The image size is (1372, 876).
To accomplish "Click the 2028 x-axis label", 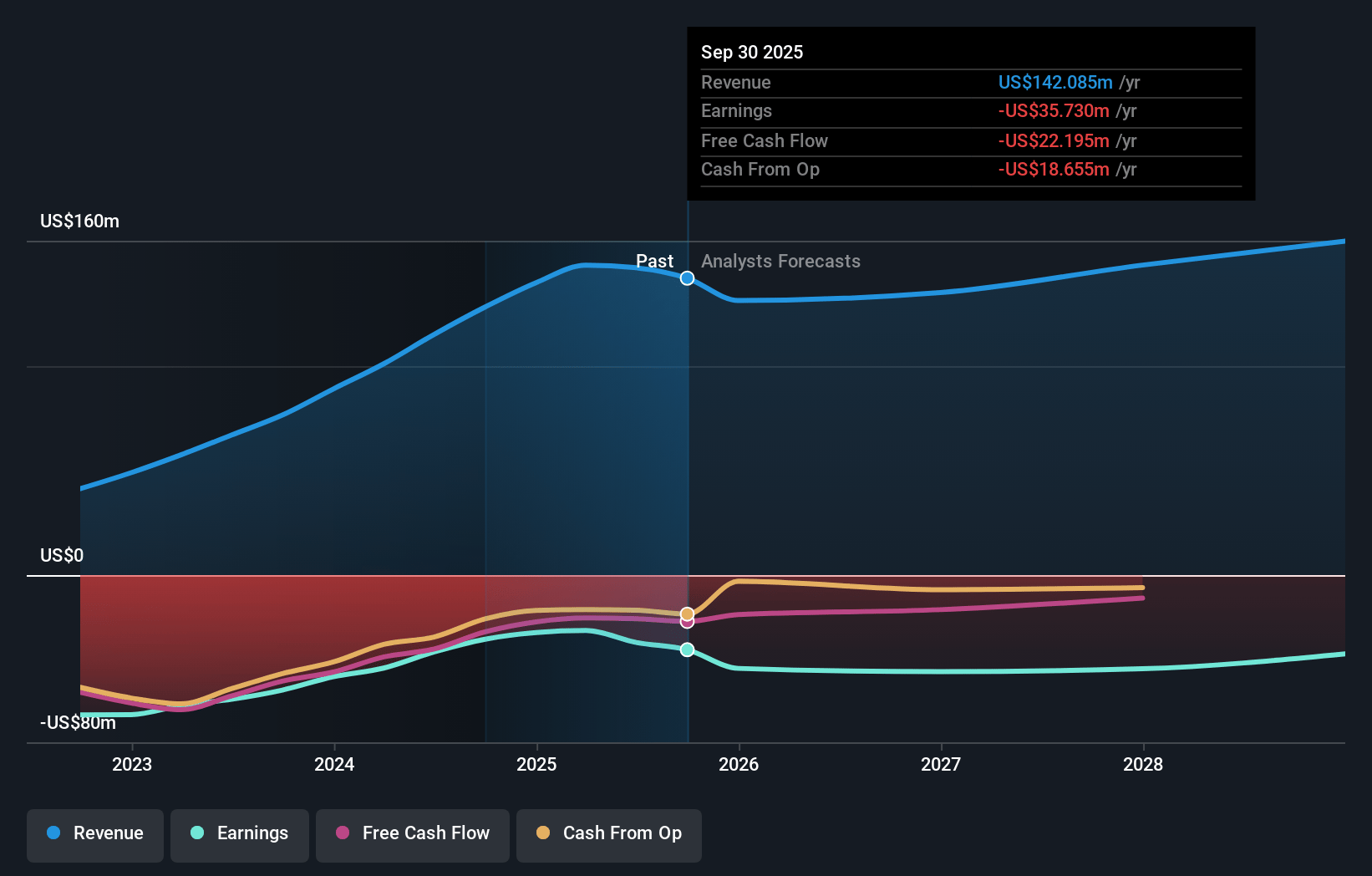I will point(1143,764).
